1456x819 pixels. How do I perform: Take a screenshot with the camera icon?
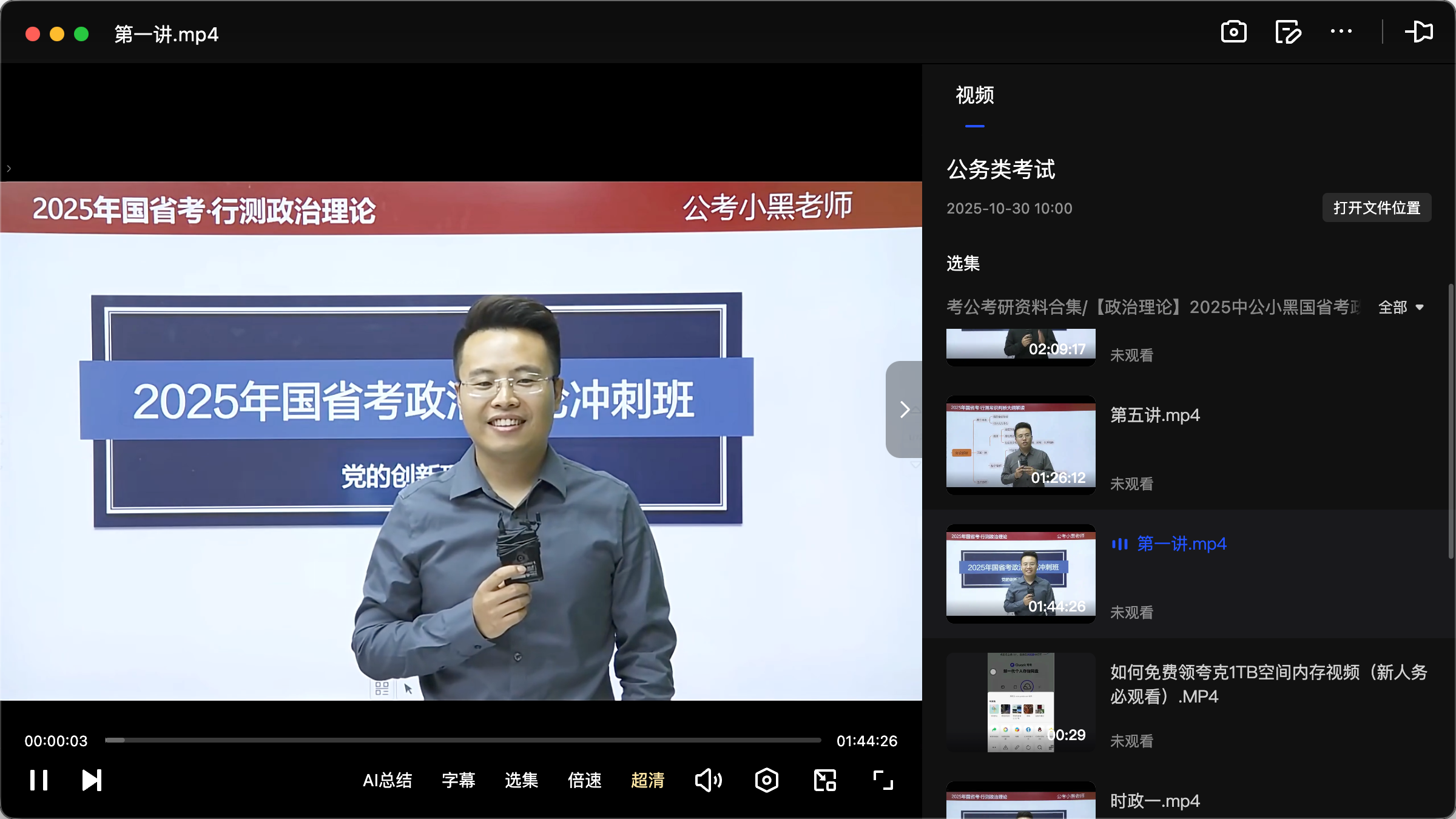tap(1233, 32)
